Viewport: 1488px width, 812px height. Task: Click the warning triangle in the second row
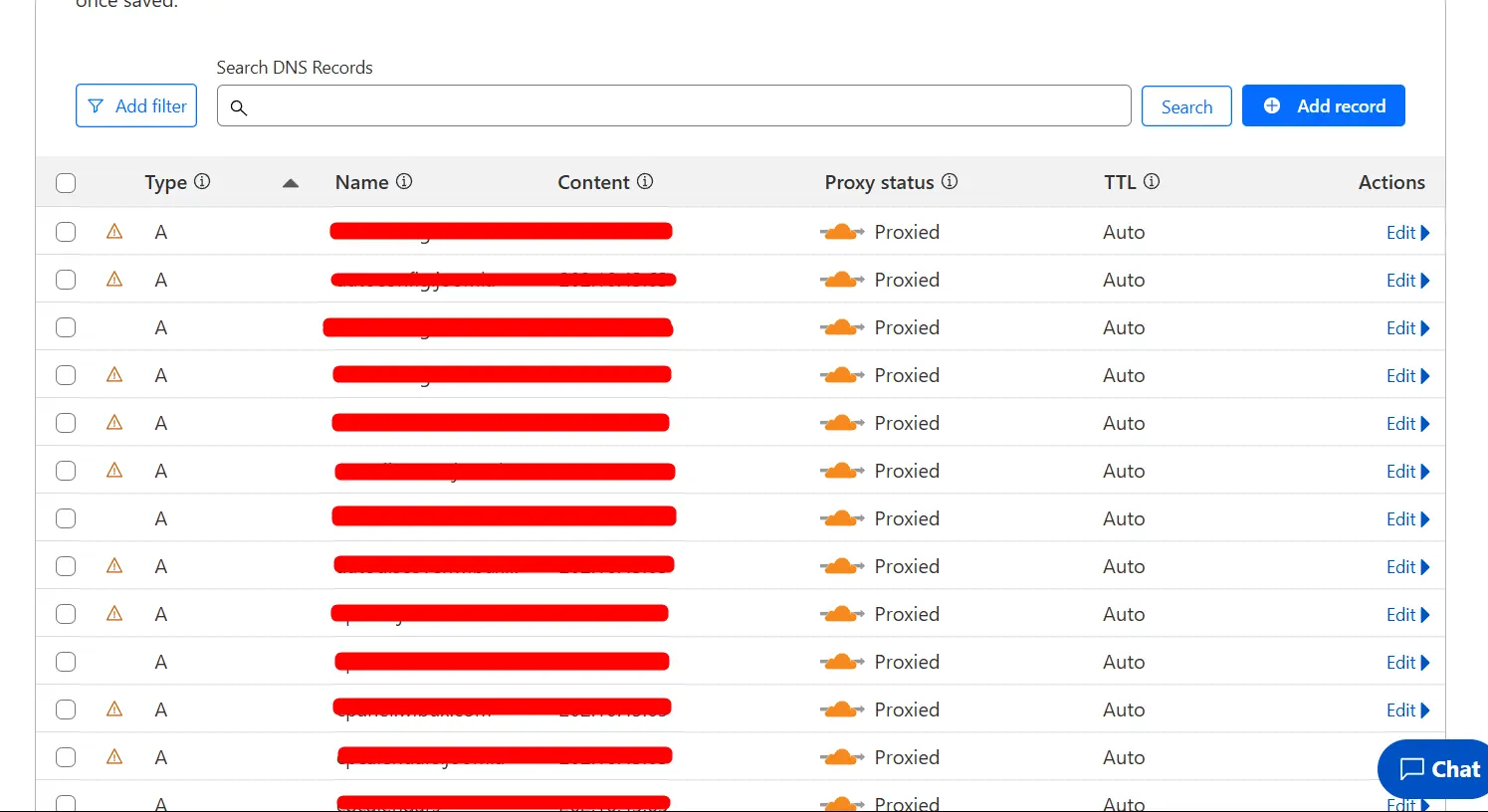coord(114,280)
